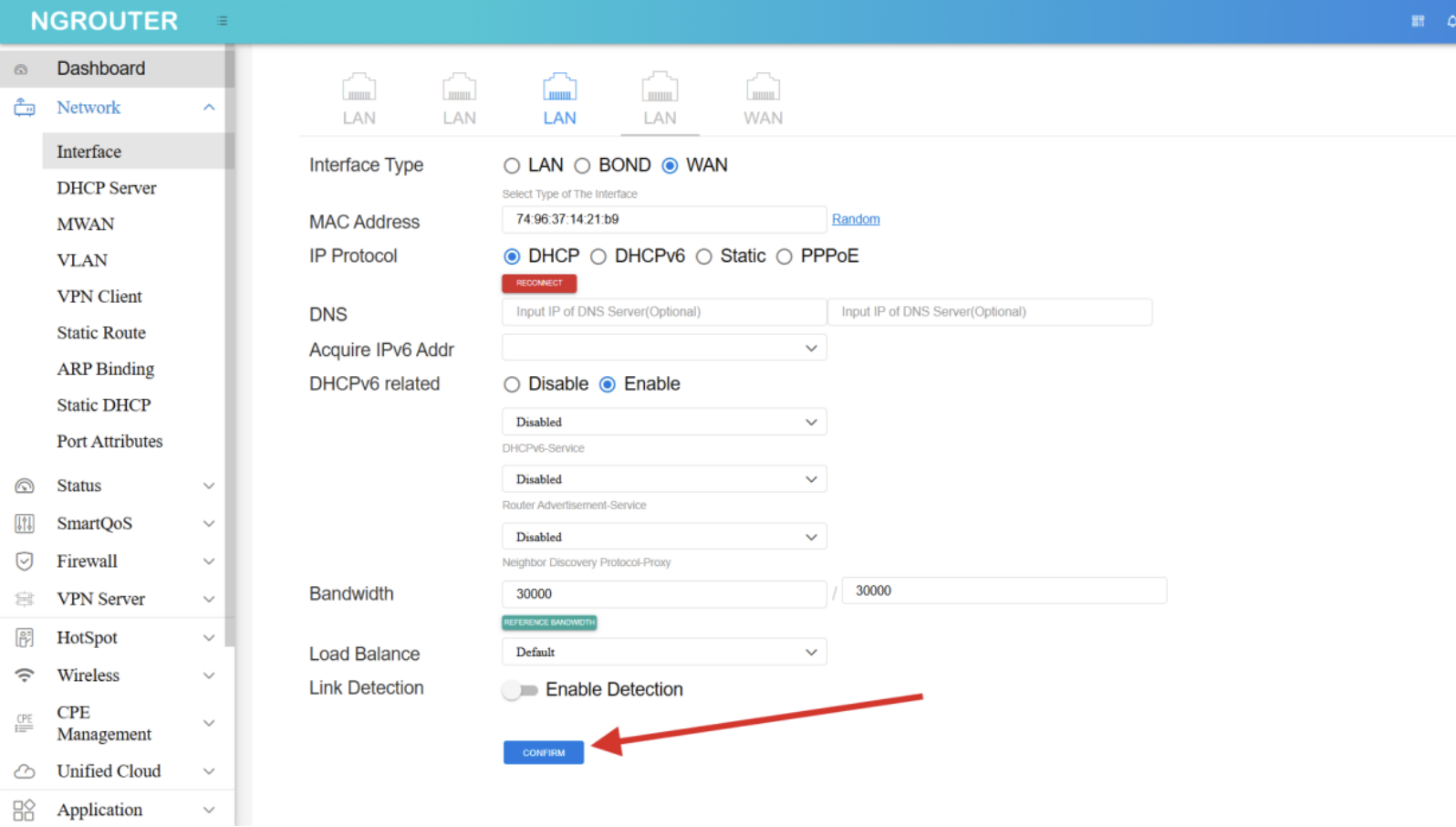Viewport: 1456px width, 827px height.
Task: Go to Static Route page
Action: [101, 333]
